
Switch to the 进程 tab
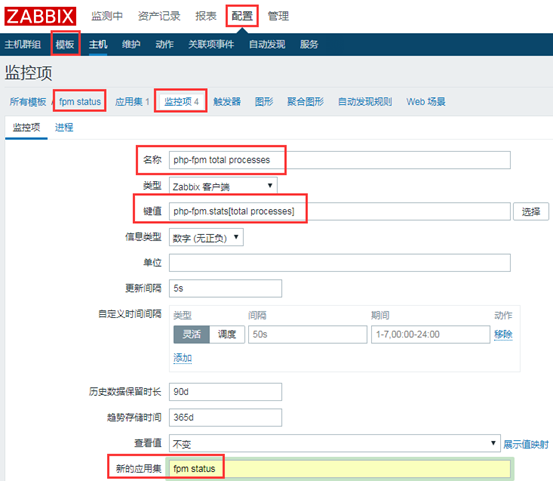coord(64,127)
